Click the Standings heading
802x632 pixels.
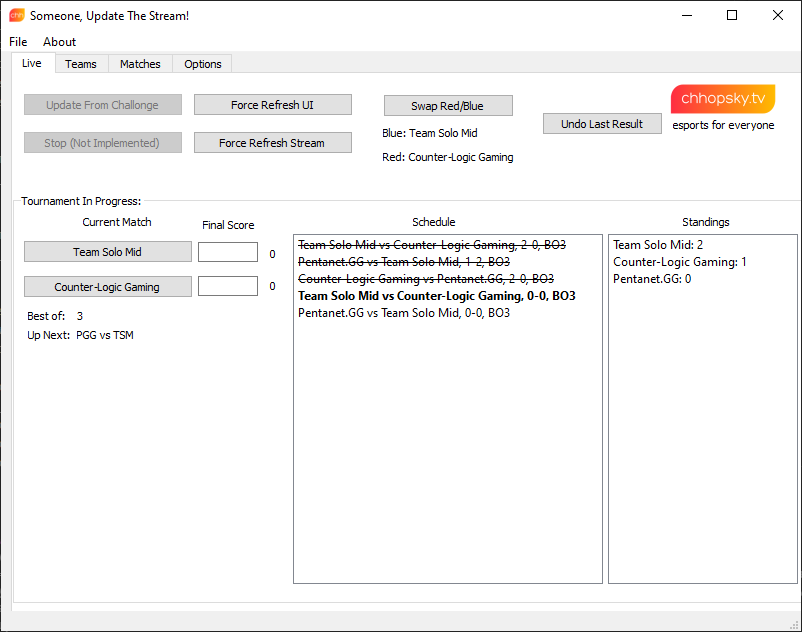click(x=705, y=222)
